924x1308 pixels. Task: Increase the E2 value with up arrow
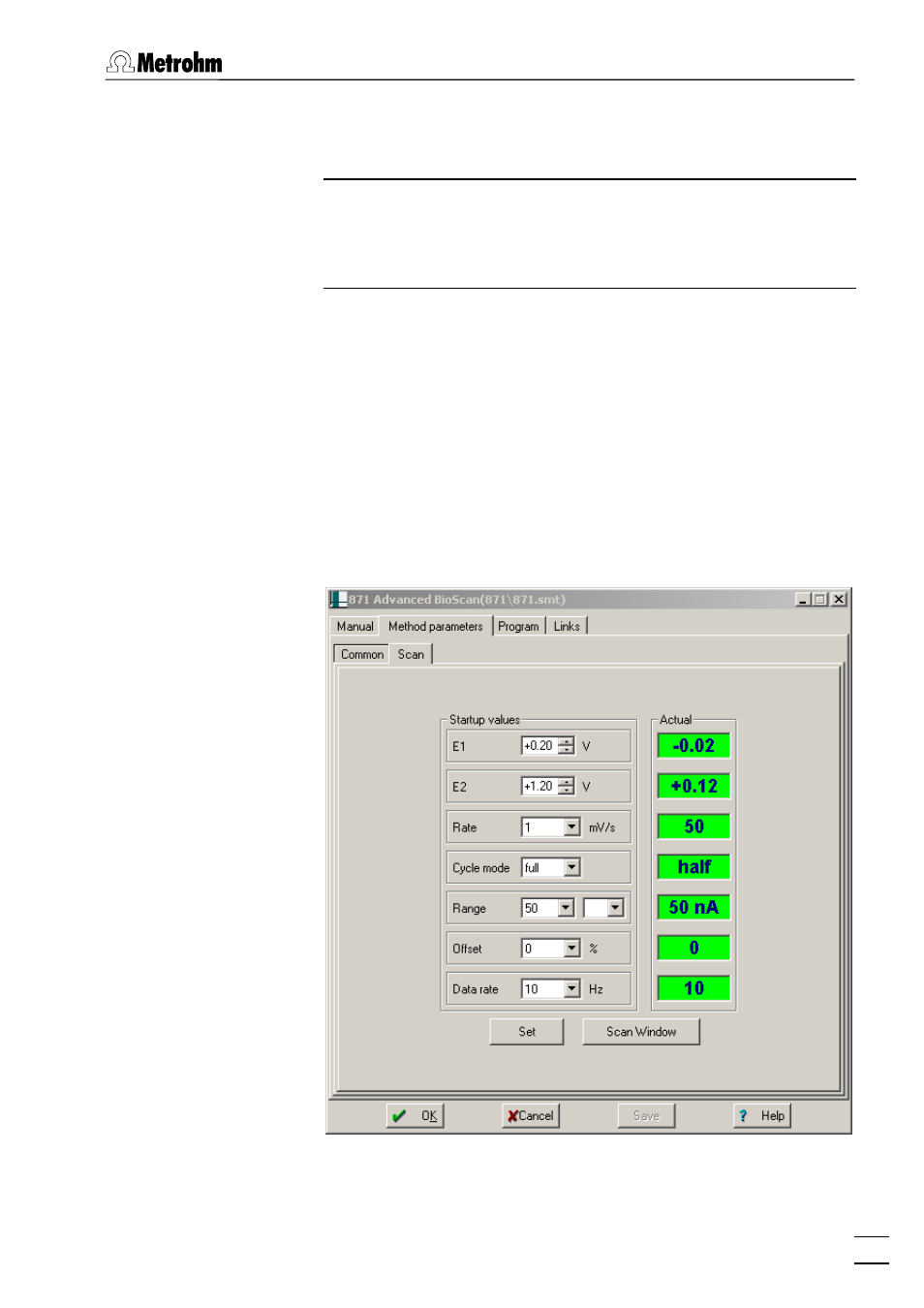(566, 782)
